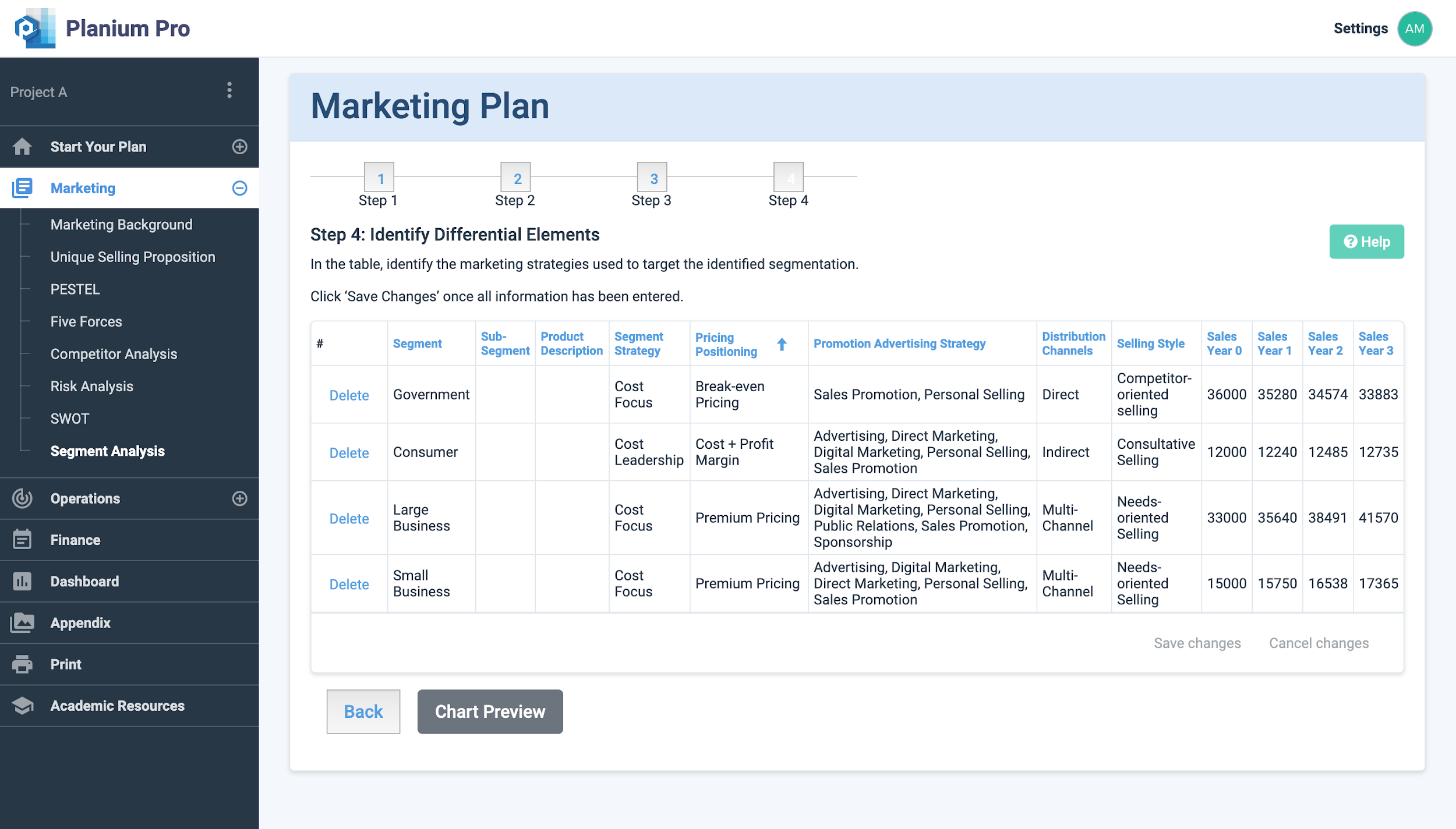This screenshot has width=1456, height=829.
Task: Go to Step 3 in the wizard
Action: click(x=652, y=177)
